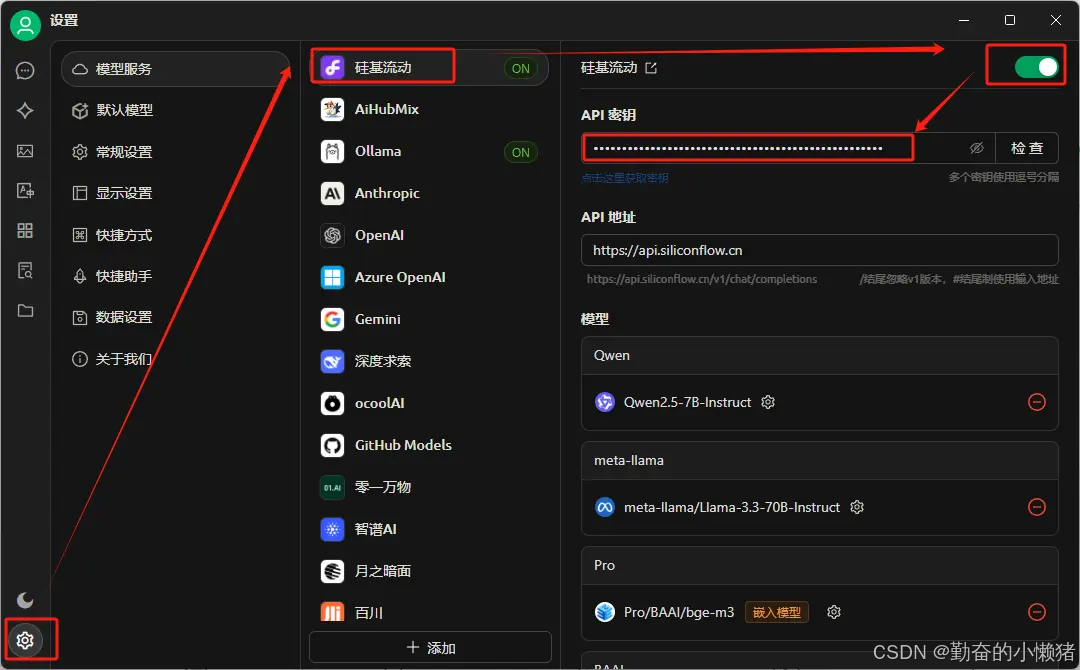Select 默认模型 settings section
The width and height of the screenshot is (1080, 670).
click(176, 110)
